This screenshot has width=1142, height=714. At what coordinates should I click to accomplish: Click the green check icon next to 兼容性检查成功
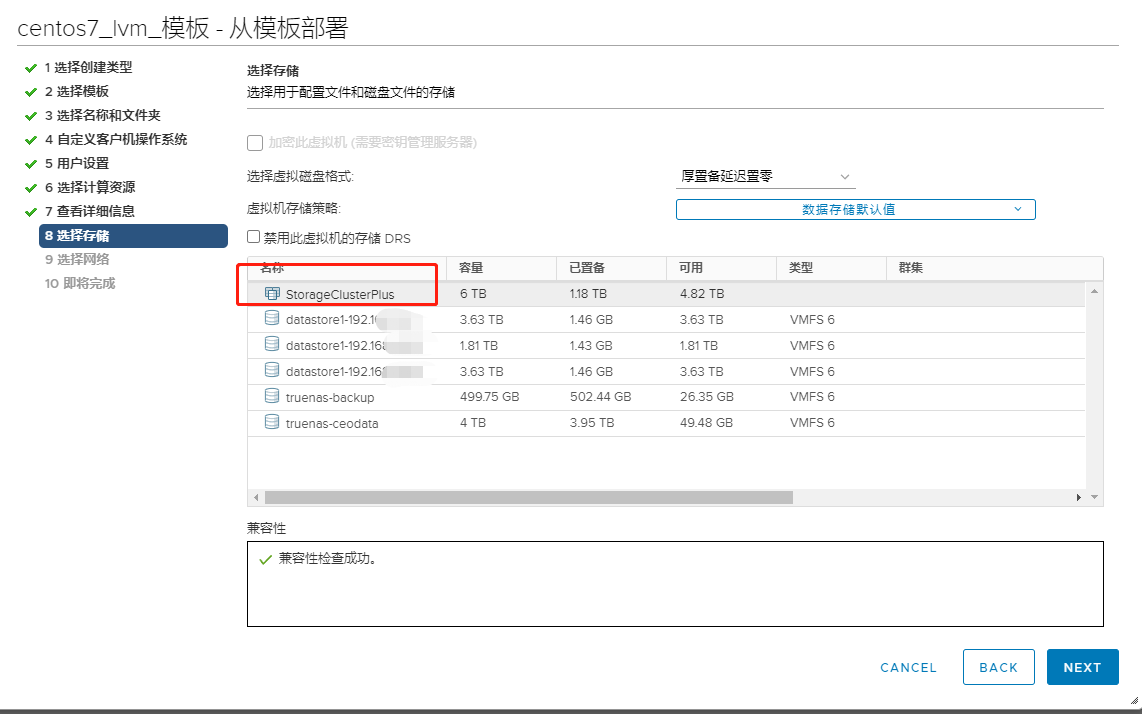coord(265,559)
